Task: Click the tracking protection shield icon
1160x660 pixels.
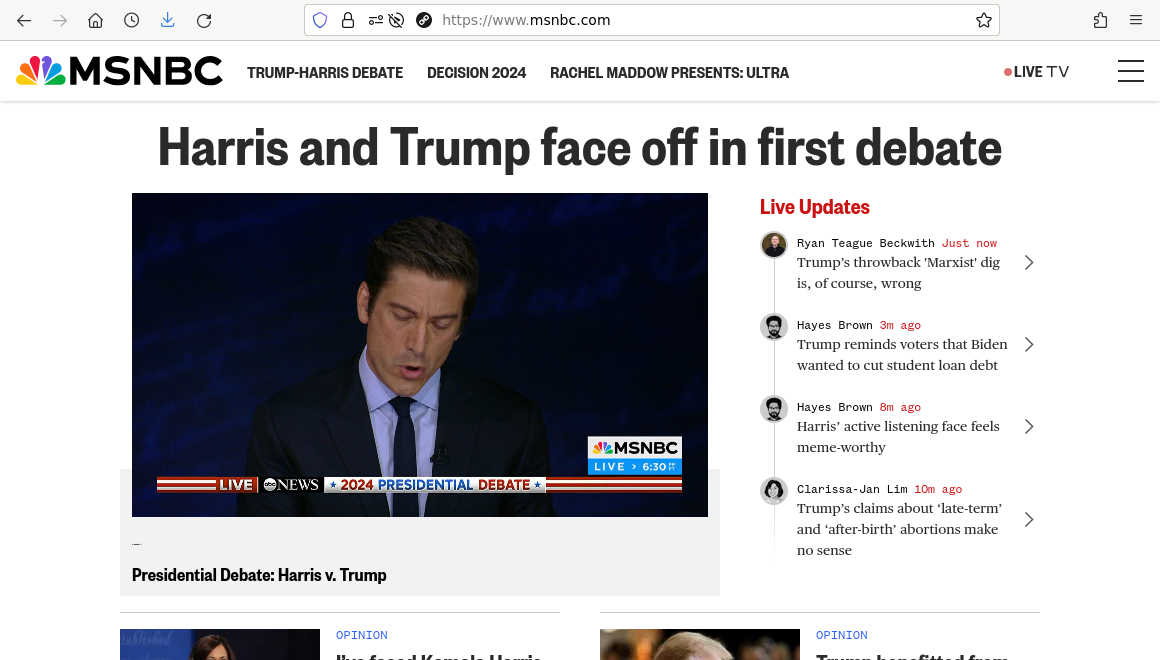Action: tap(320, 20)
